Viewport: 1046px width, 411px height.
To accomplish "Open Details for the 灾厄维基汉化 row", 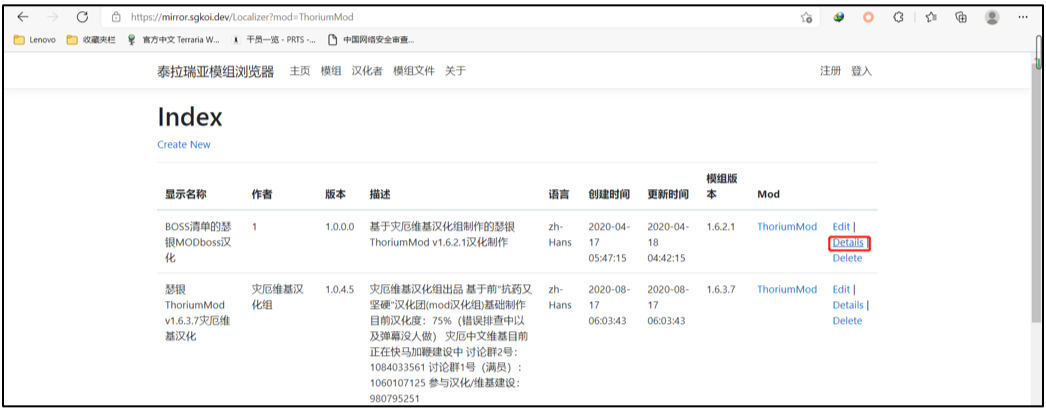I will click(x=848, y=305).
